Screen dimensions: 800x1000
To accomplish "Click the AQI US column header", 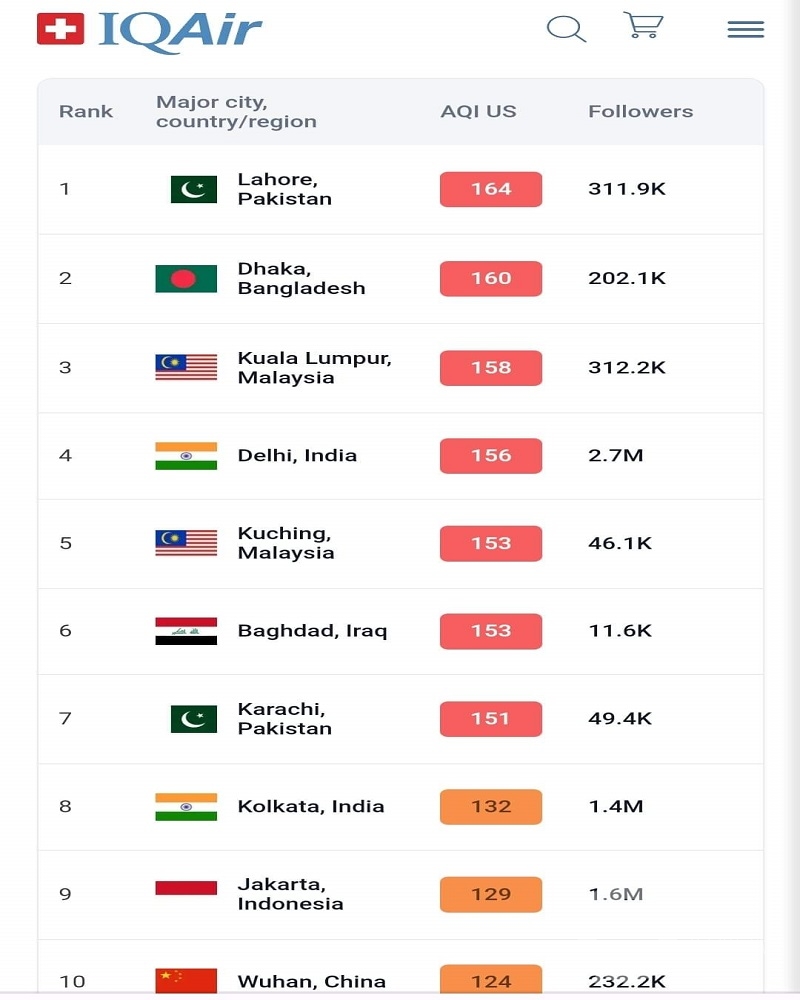I will tap(478, 112).
